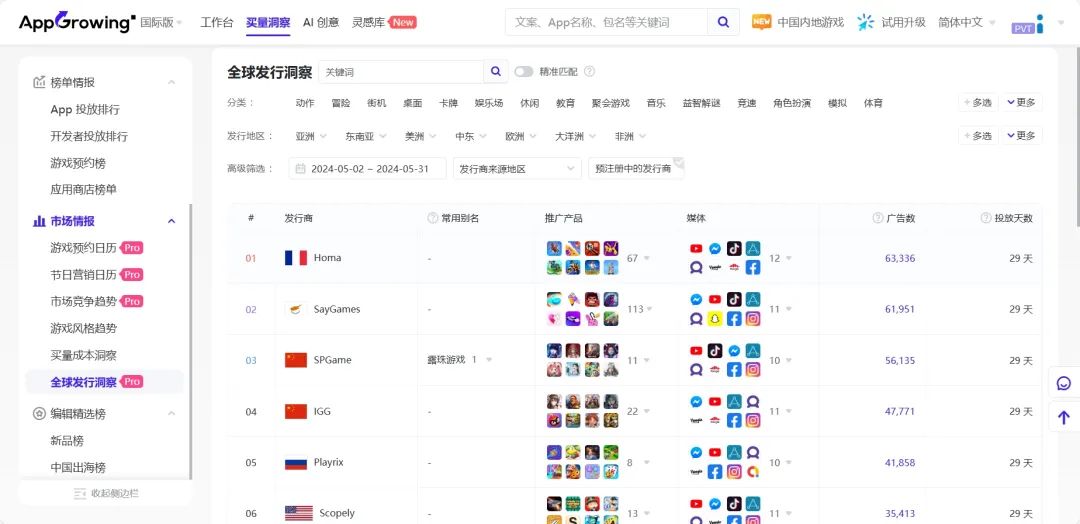Click the Instagram icon in IGG row
1080x524 pixels.
753,421
